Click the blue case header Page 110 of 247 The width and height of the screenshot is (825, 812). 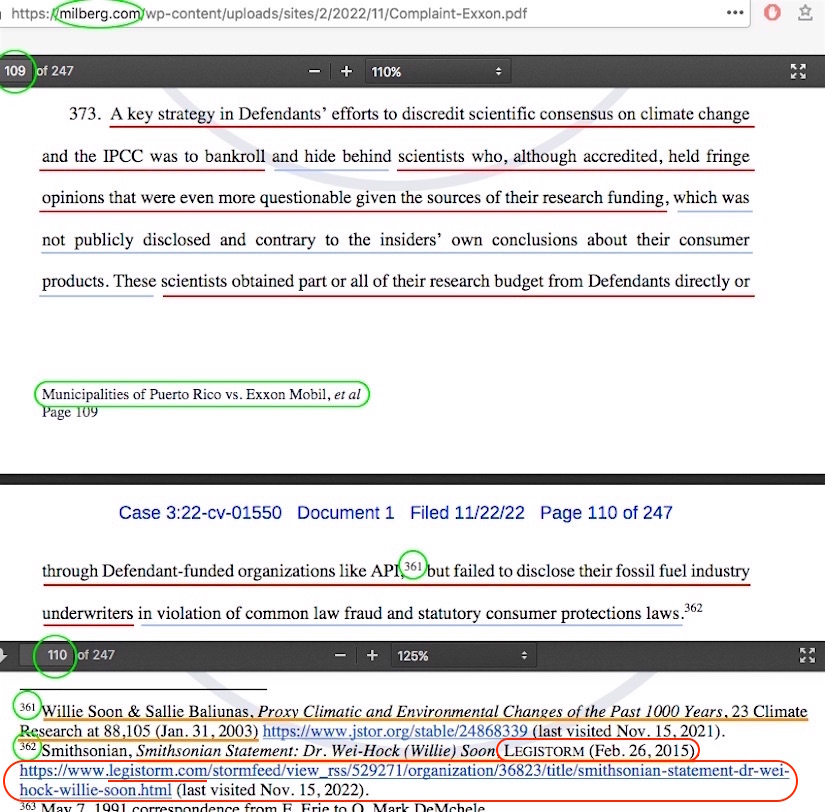[606, 513]
